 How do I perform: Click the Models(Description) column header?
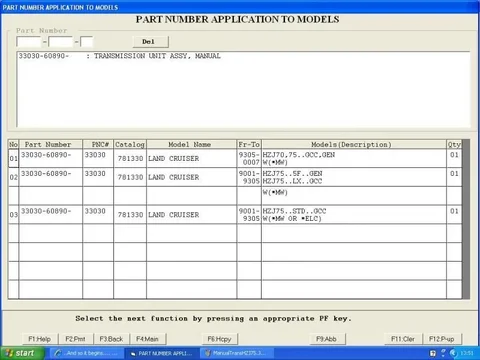[354, 144]
